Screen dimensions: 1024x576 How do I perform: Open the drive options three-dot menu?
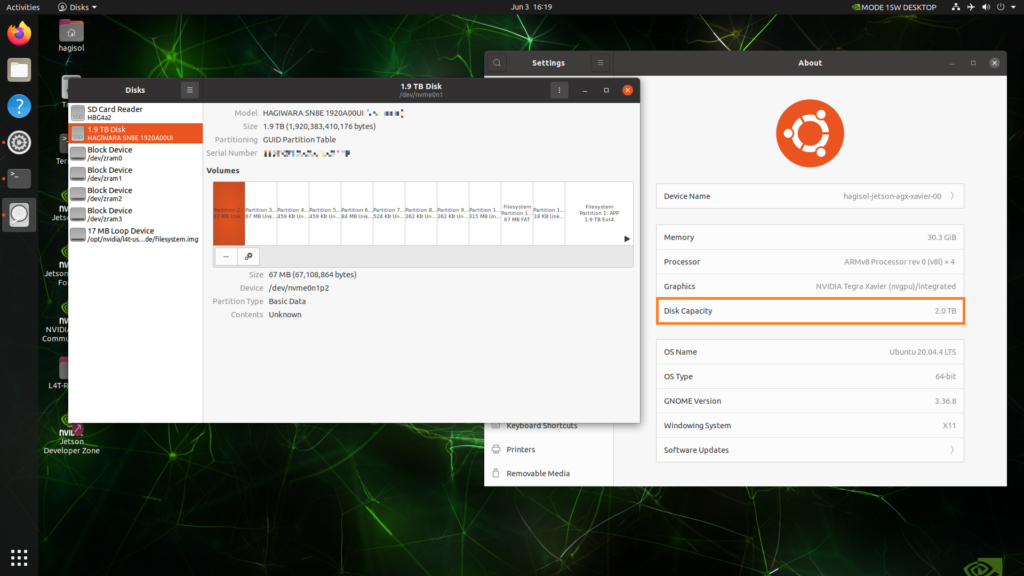click(559, 90)
